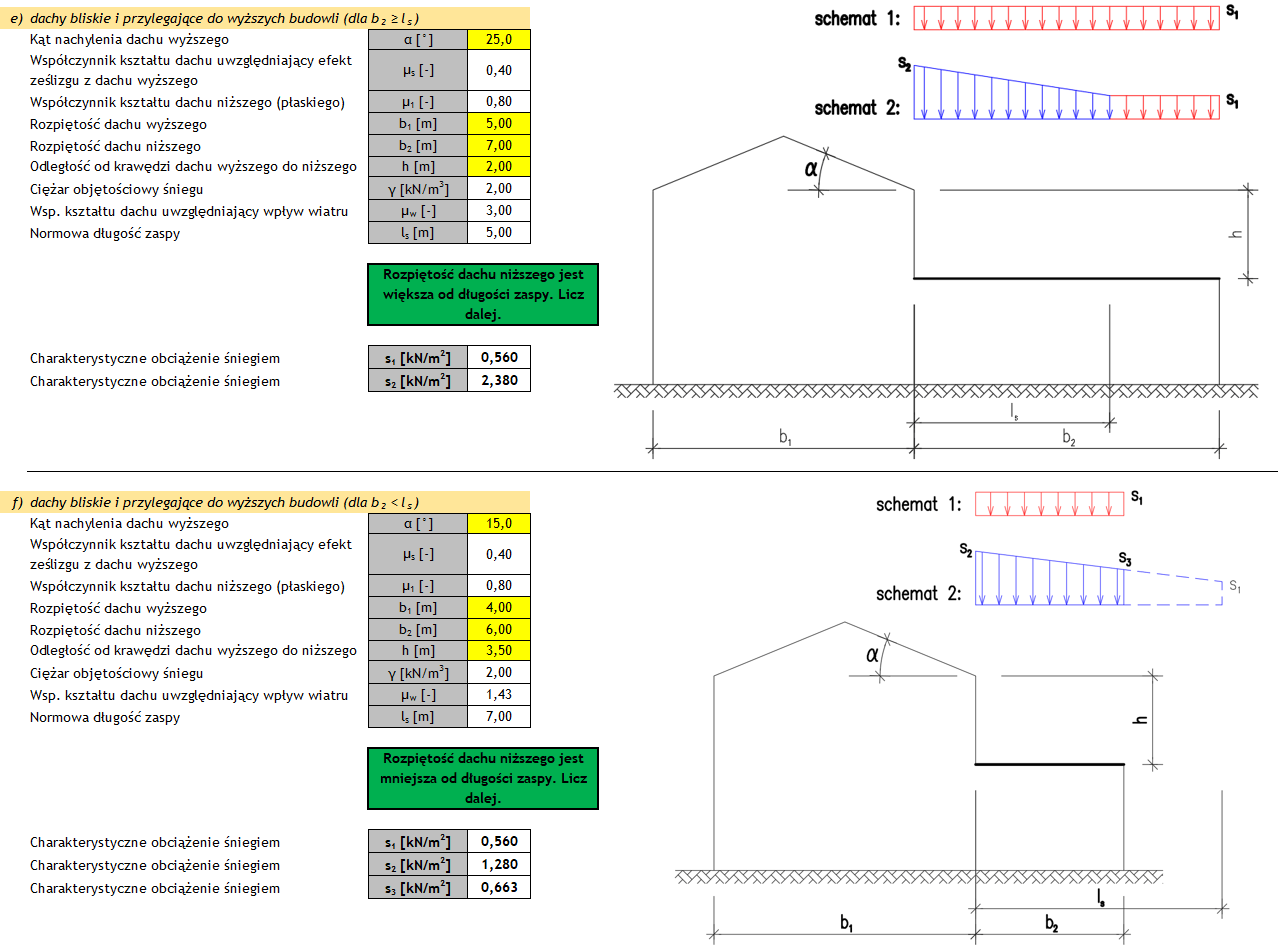Click the μw value 1,43 cell

498,695
